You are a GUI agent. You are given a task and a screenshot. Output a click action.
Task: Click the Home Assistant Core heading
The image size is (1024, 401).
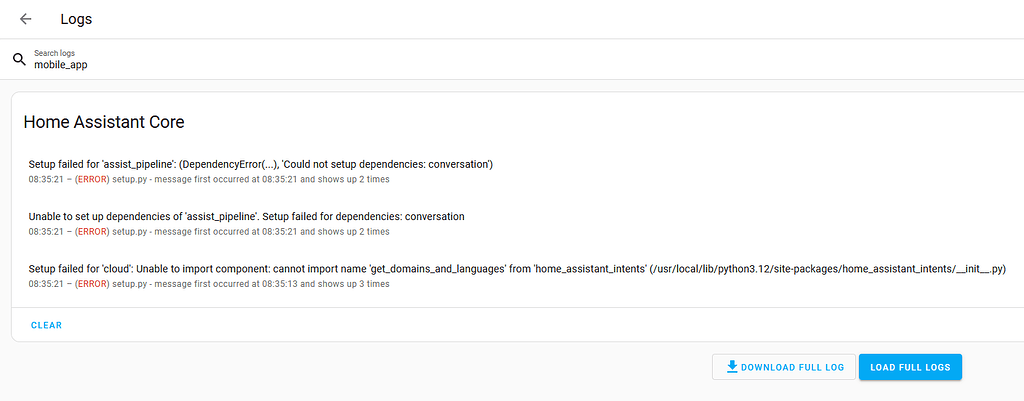click(x=103, y=122)
